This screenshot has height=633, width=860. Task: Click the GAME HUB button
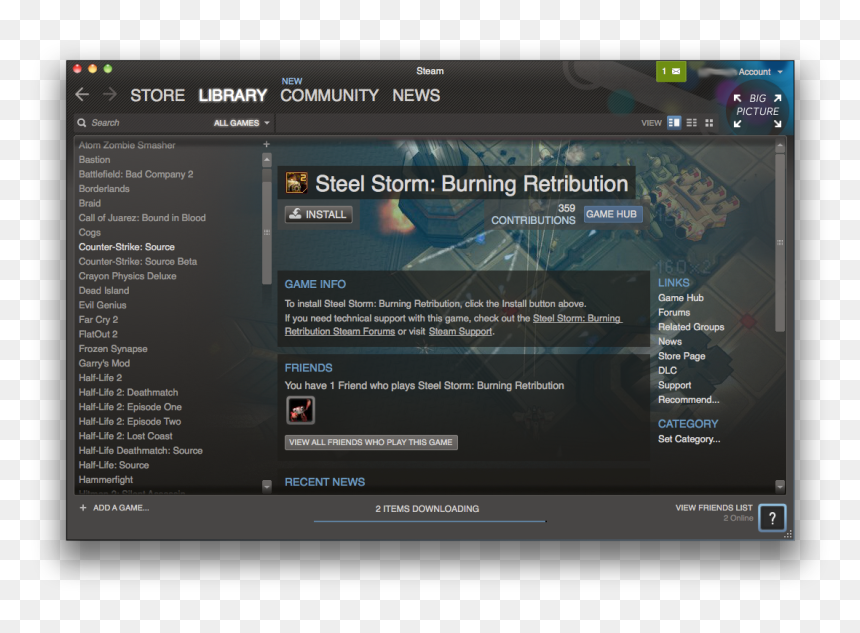(x=612, y=214)
